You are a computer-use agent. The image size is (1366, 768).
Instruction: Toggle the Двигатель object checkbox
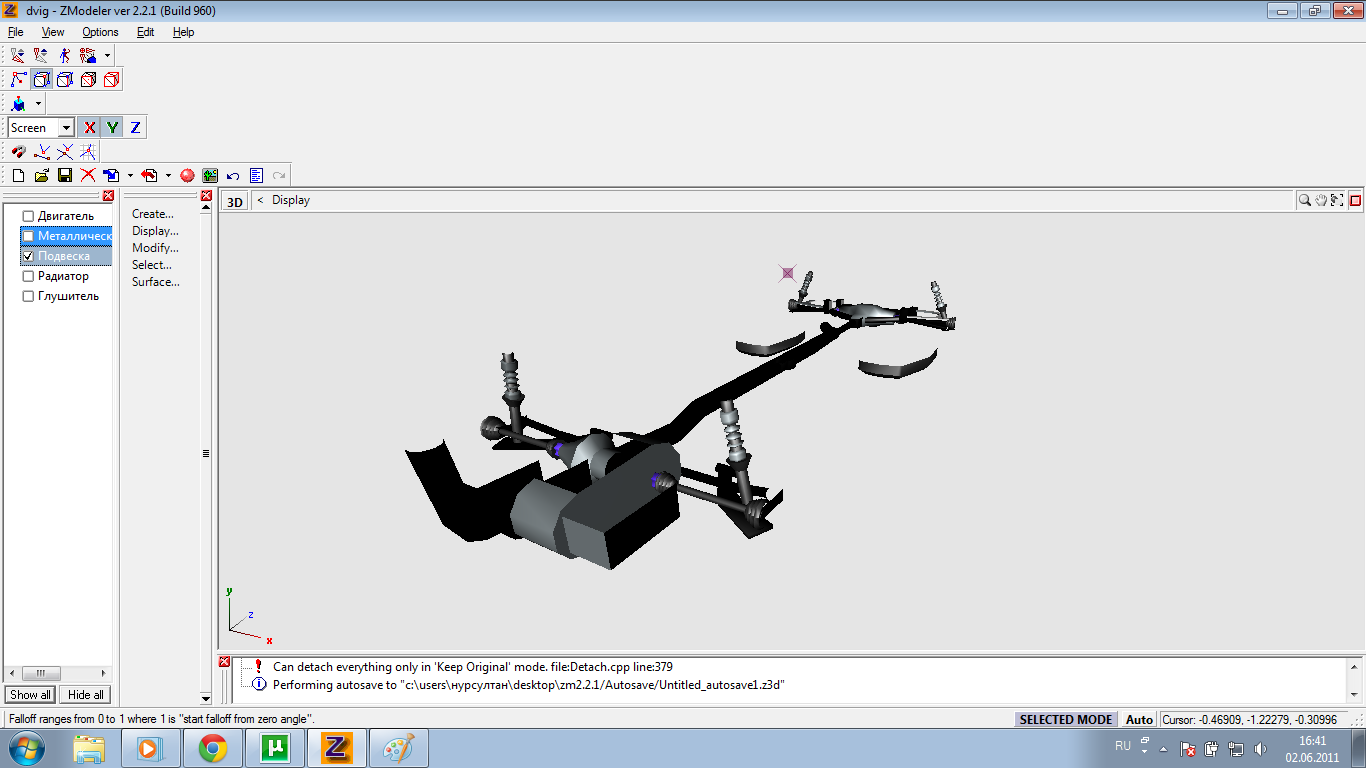click(28, 216)
